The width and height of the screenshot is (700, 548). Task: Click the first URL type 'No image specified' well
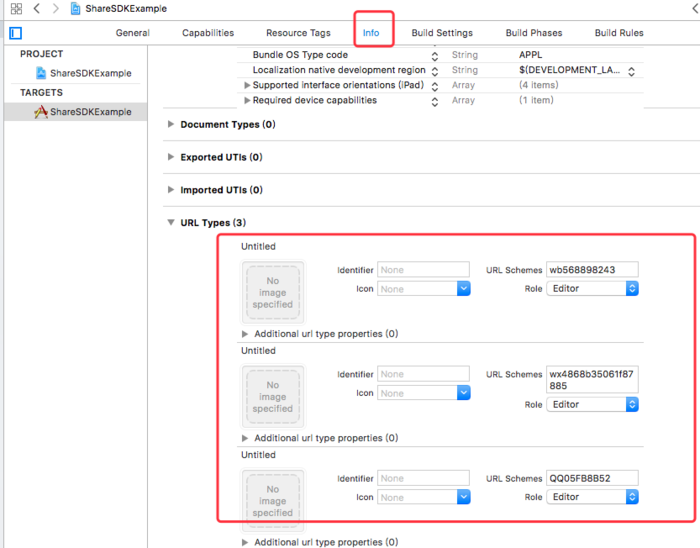click(x=273, y=292)
